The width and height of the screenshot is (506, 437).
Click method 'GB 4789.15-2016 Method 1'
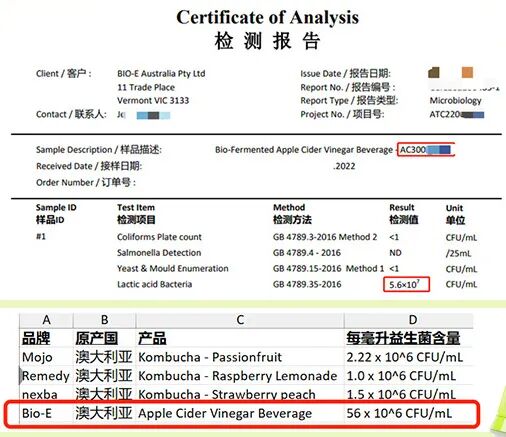(x=328, y=268)
